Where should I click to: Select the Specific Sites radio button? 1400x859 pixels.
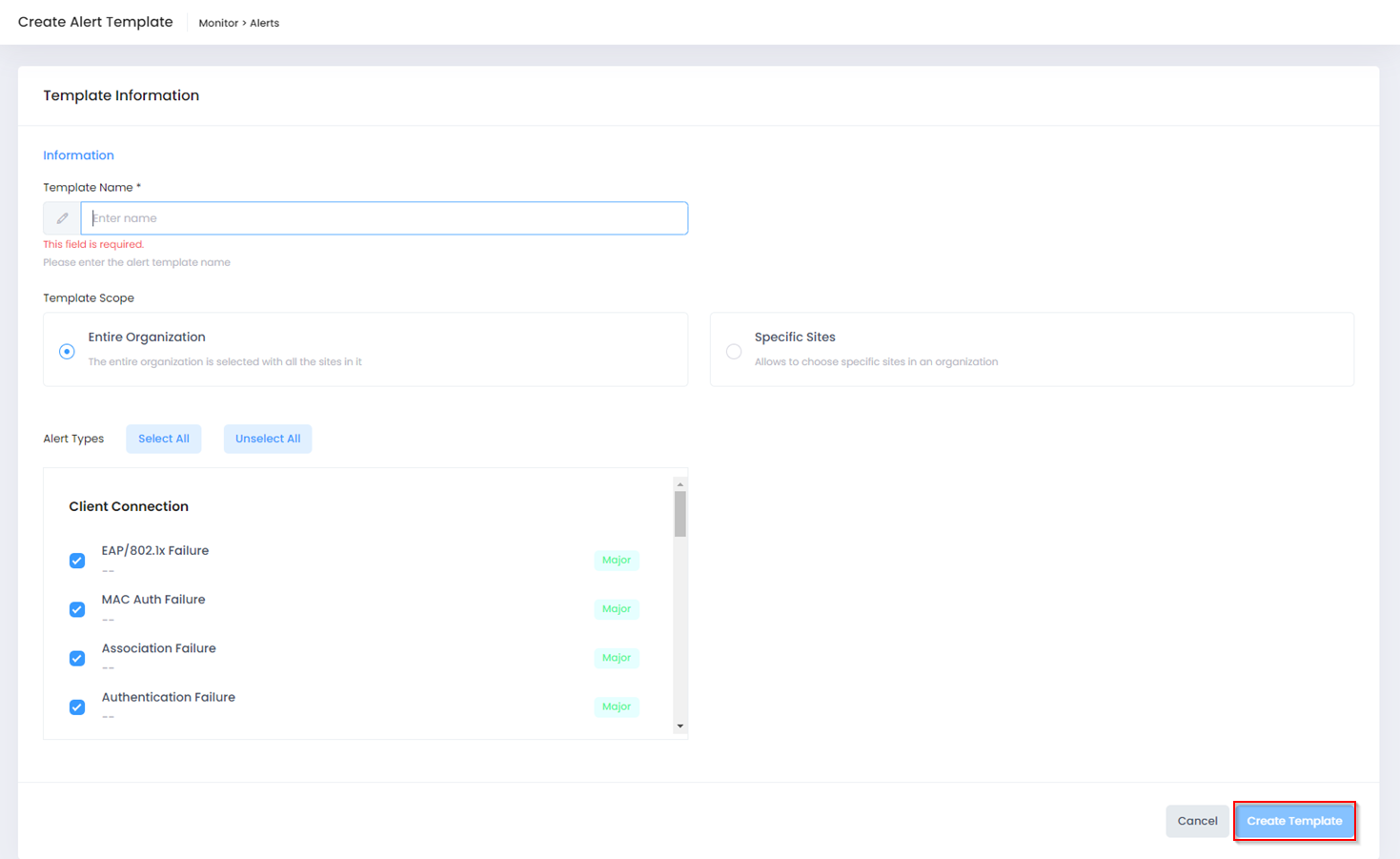(x=734, y=352)
